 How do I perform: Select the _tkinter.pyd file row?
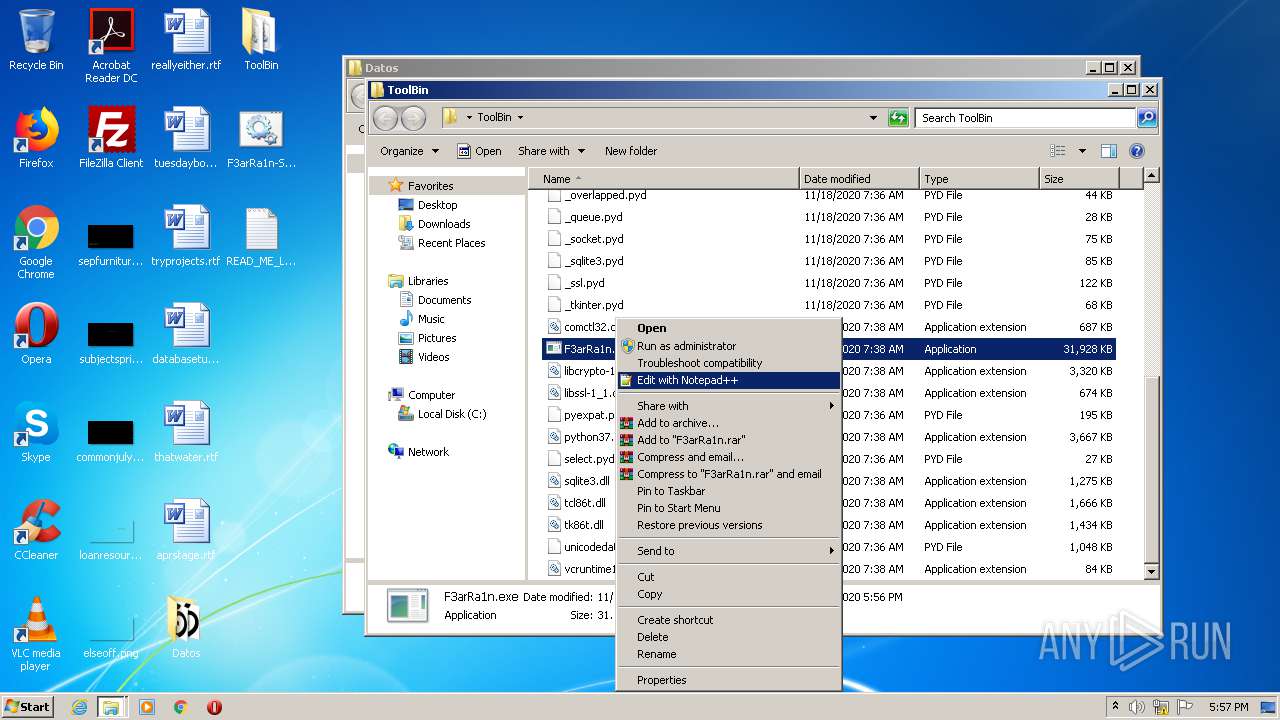830,305
